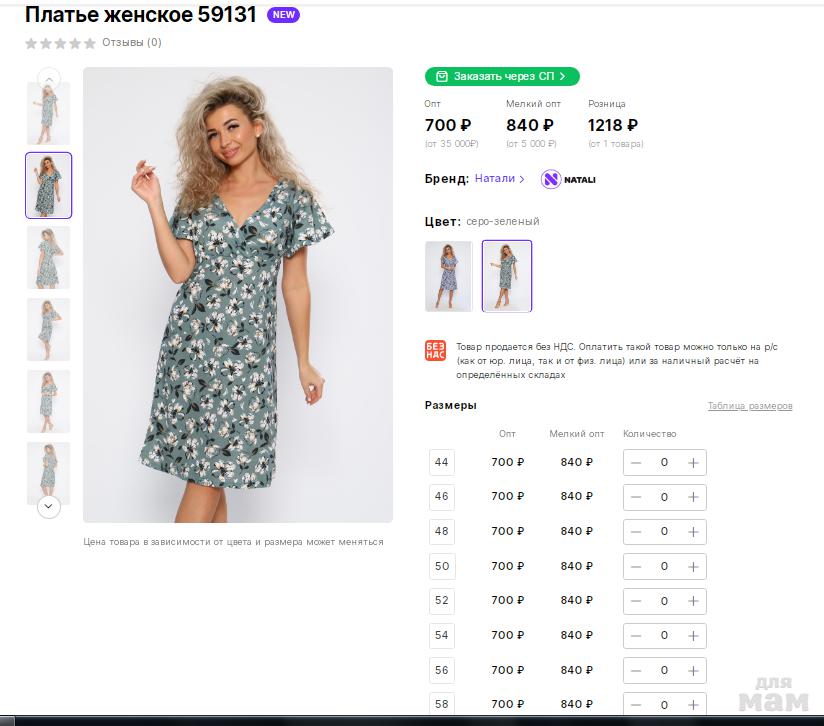Increase quantity for size 44

pos(692,463)
